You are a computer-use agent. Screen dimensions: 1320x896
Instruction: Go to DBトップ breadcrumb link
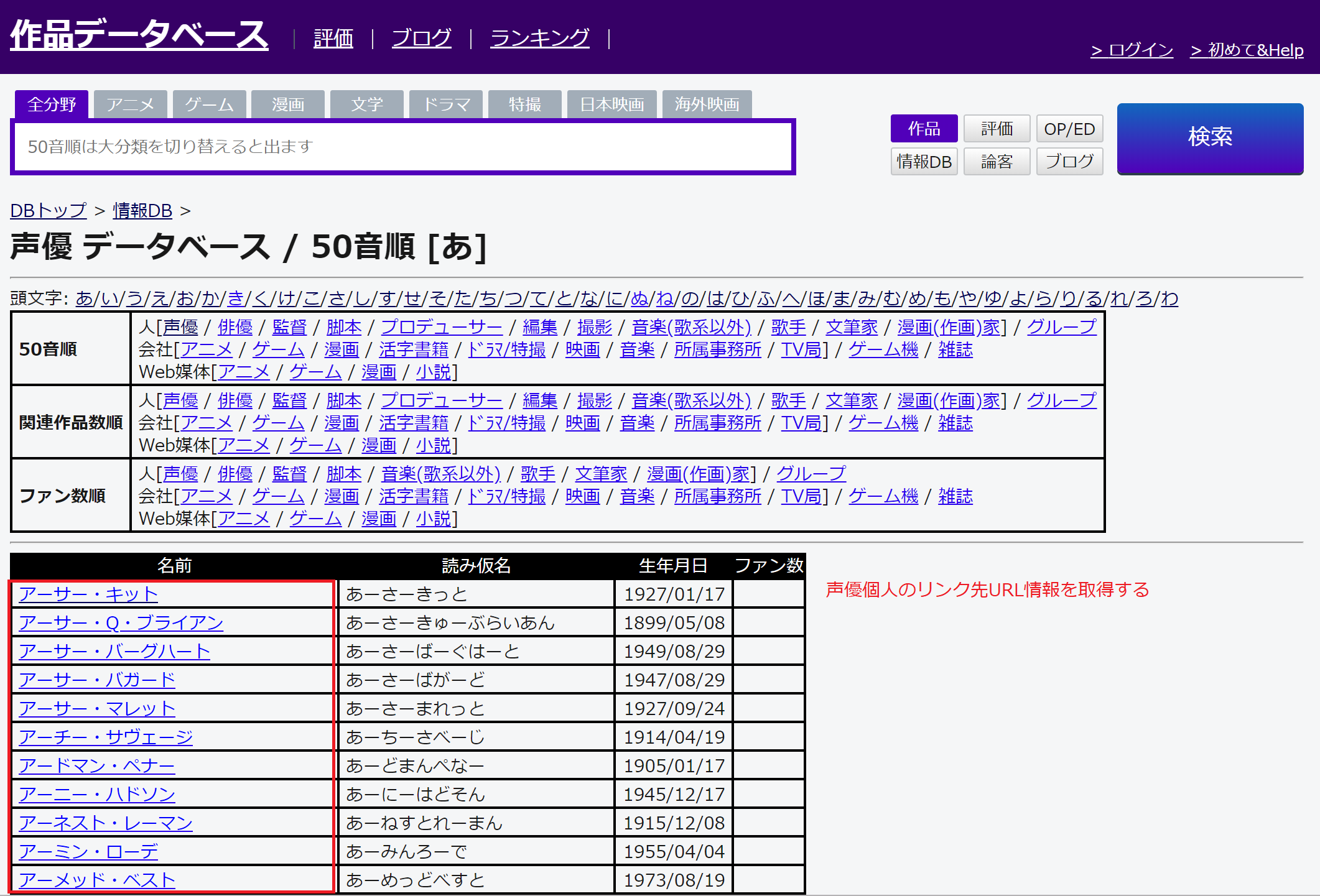pos(49,211)
